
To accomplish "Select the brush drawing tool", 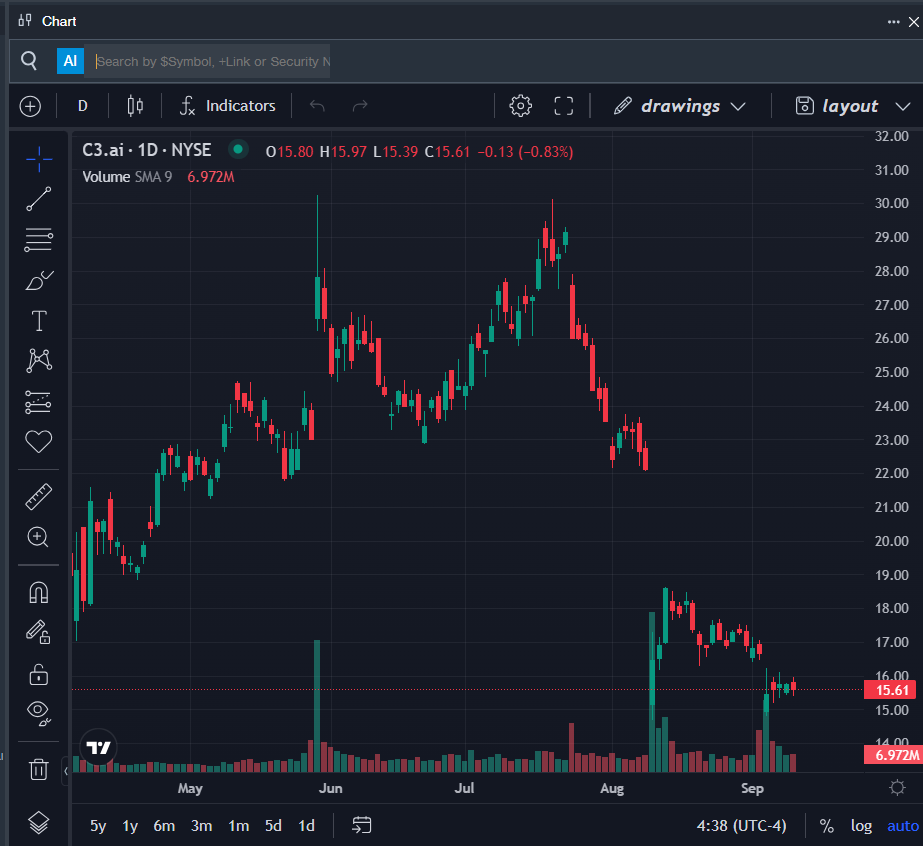I will coord(39,281).
